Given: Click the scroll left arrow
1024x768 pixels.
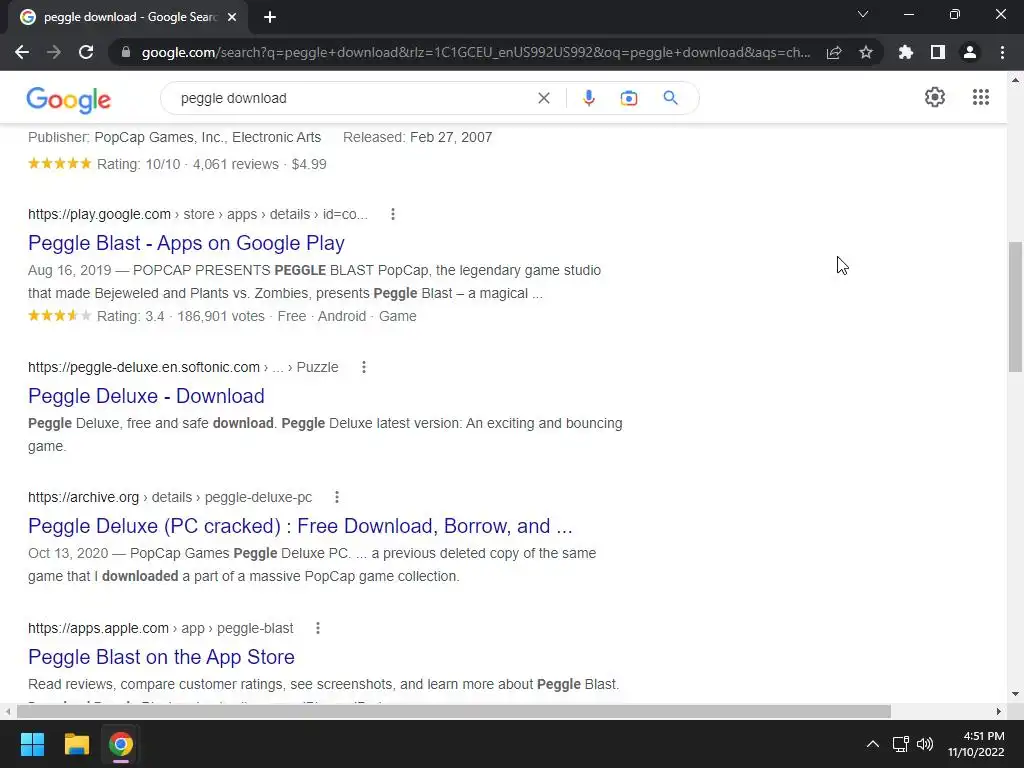Looking at the screenshot, I should [x=8, y=711].
